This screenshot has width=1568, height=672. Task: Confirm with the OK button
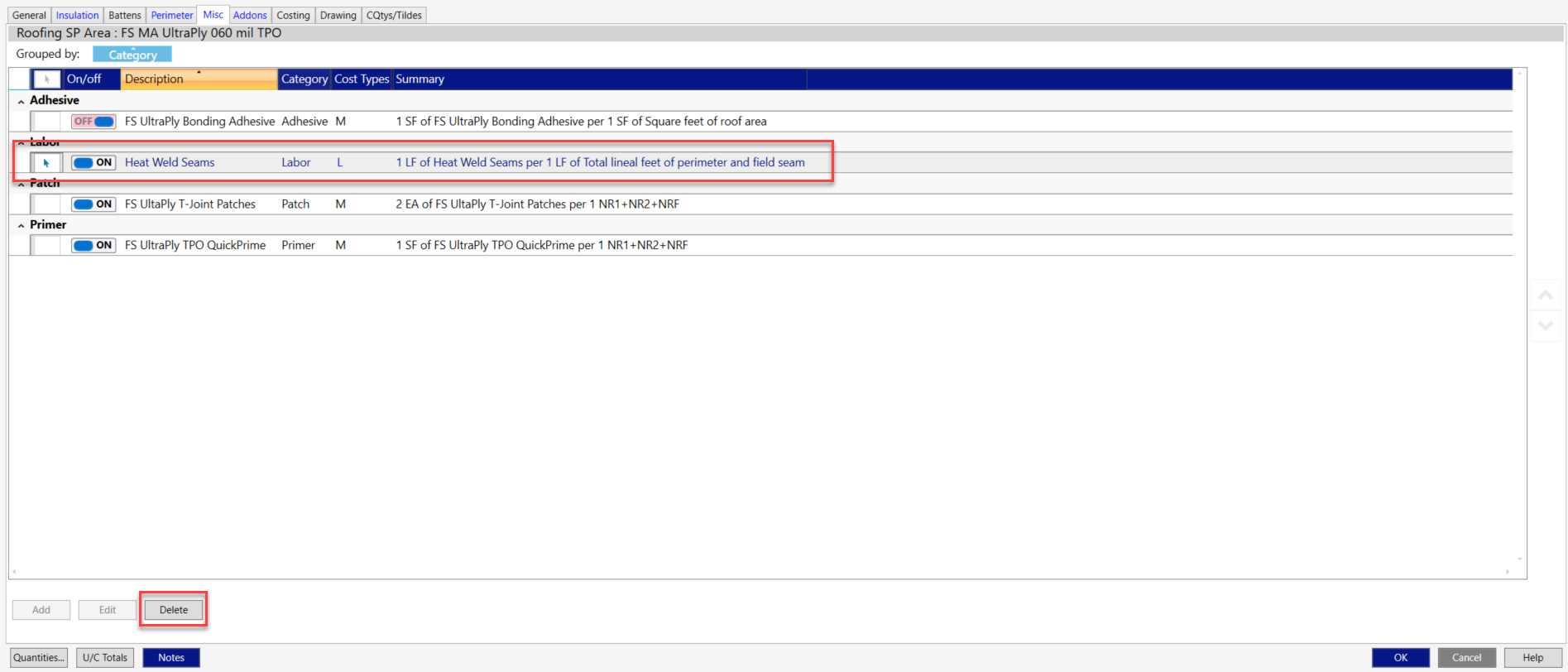[x=1401, y=658]
